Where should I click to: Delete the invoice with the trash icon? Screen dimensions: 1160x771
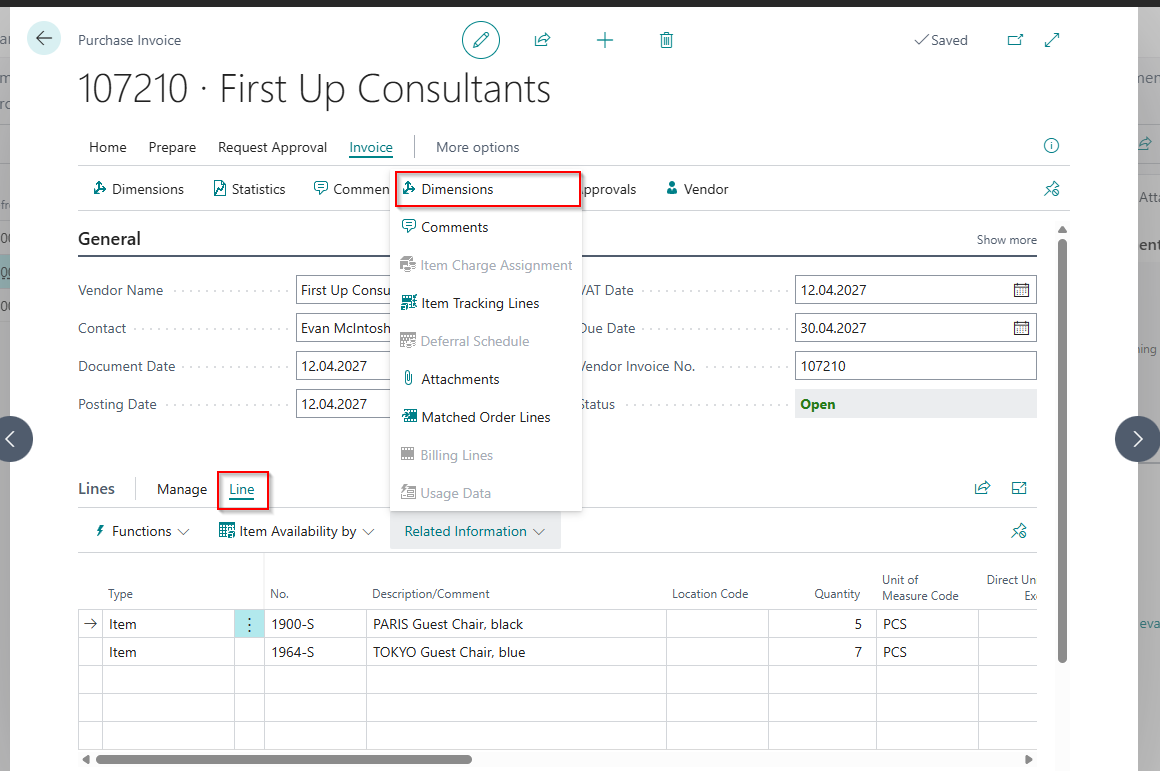coord(666,40)
